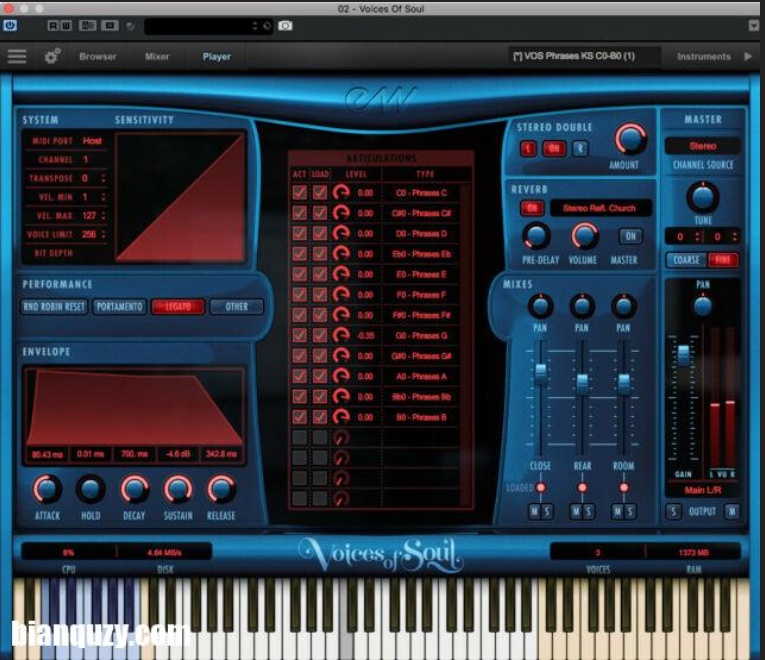Click the Master Gain fader
The width and height of the screenshot is (765, 660).
684,354
